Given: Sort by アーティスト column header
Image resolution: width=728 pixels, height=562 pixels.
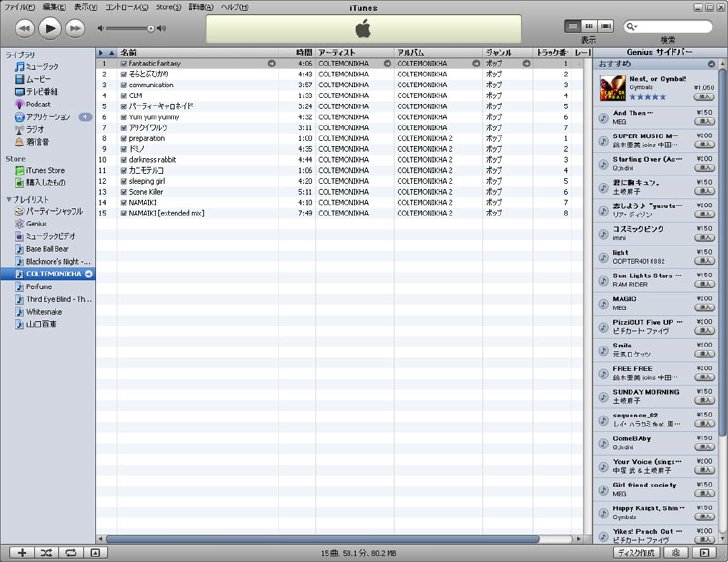Looking at the screenshot, I should [355, 52].
